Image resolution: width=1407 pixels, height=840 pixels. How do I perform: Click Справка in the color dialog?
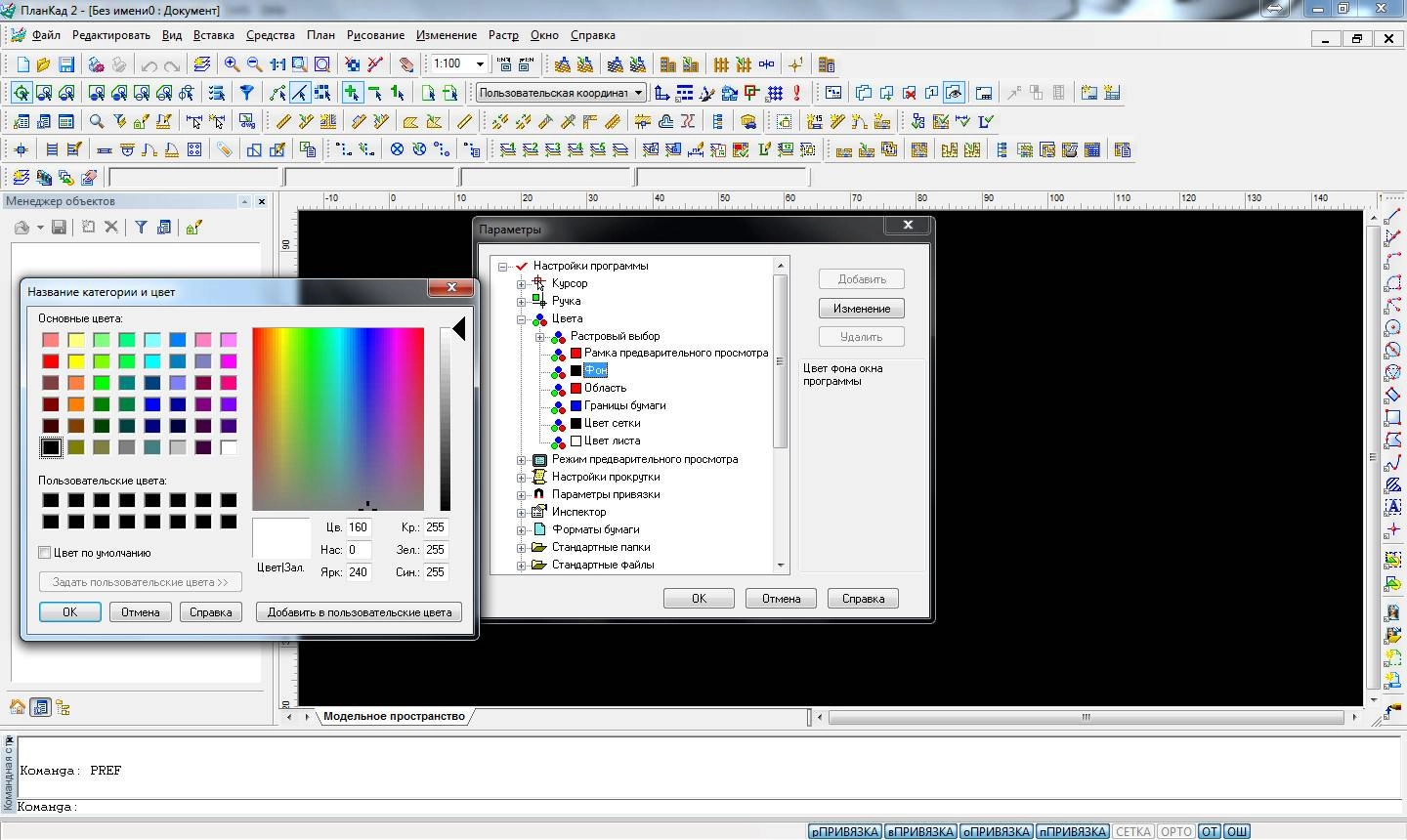[x=211, y=612]
